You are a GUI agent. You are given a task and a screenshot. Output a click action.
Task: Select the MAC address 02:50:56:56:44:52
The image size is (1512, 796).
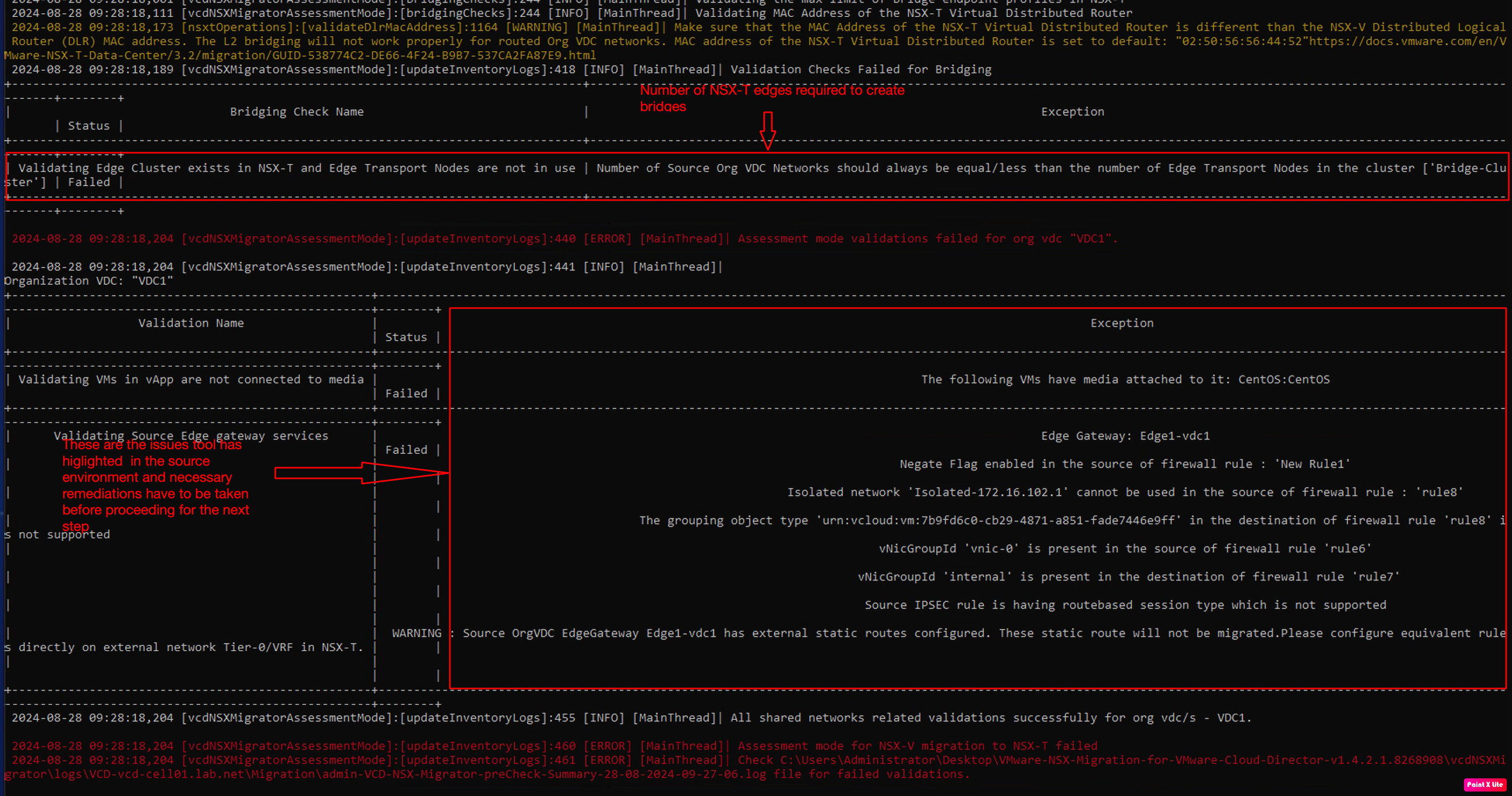(1242, 41)
